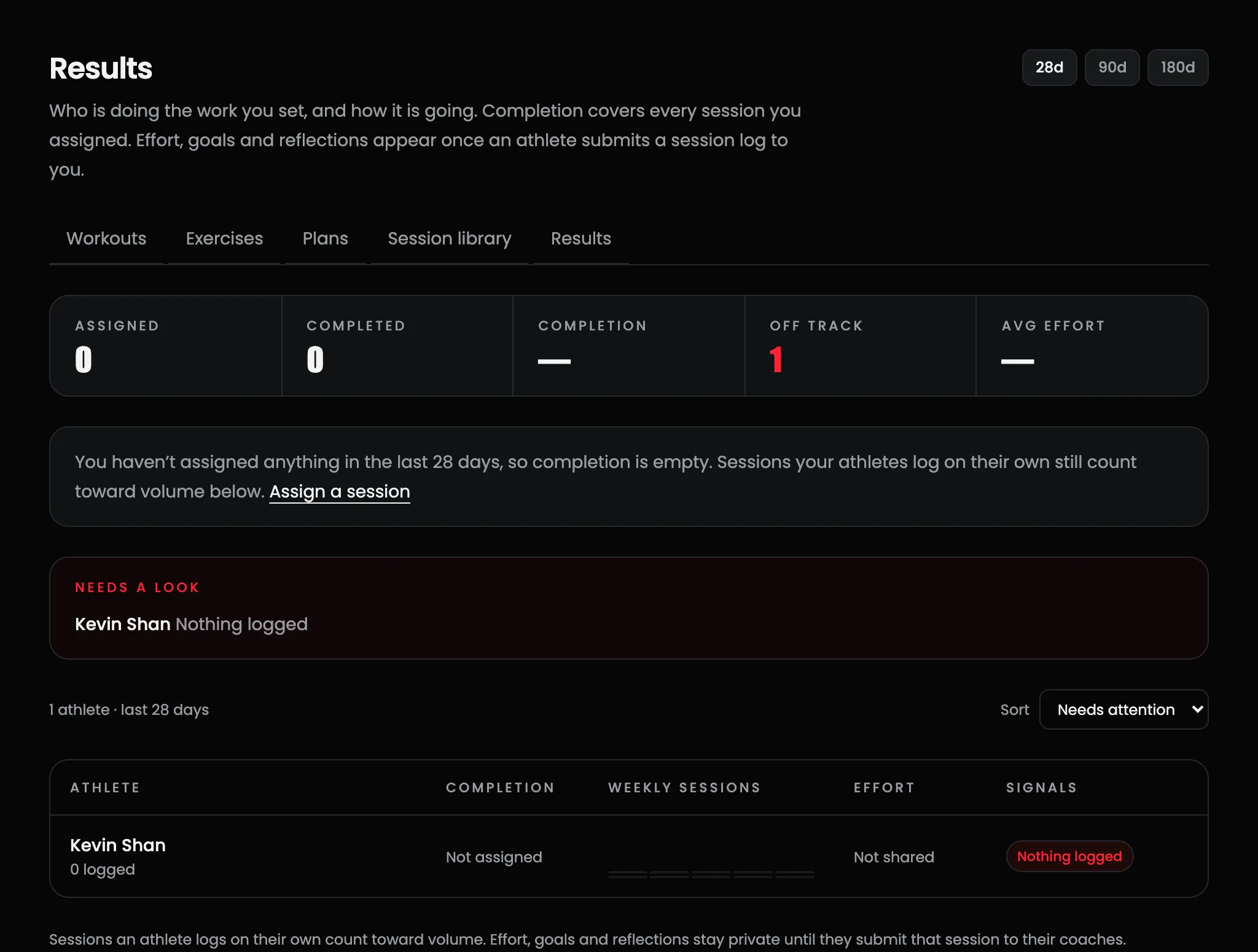Click the 1 athlete · last 28 days text
Image resolution: width=1258 pixels, height=952 pixels.
tap(129, 709)
